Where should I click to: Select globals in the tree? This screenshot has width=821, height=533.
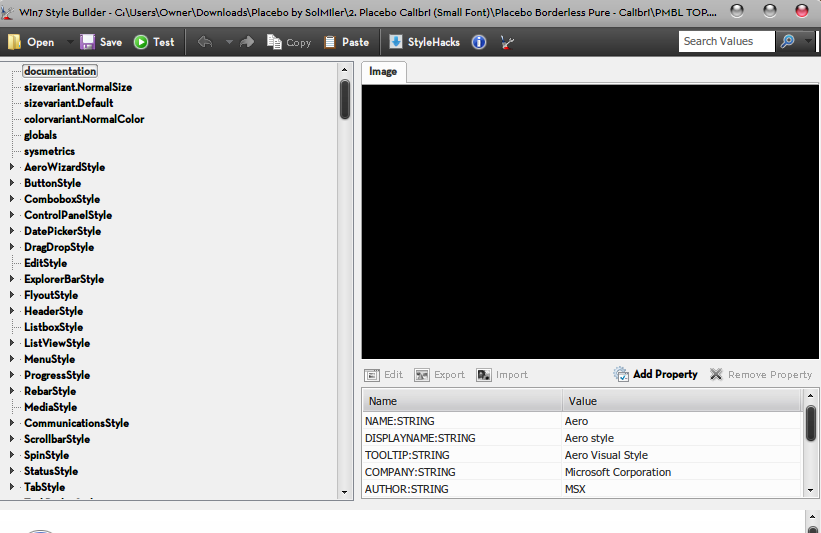[40, 135]
